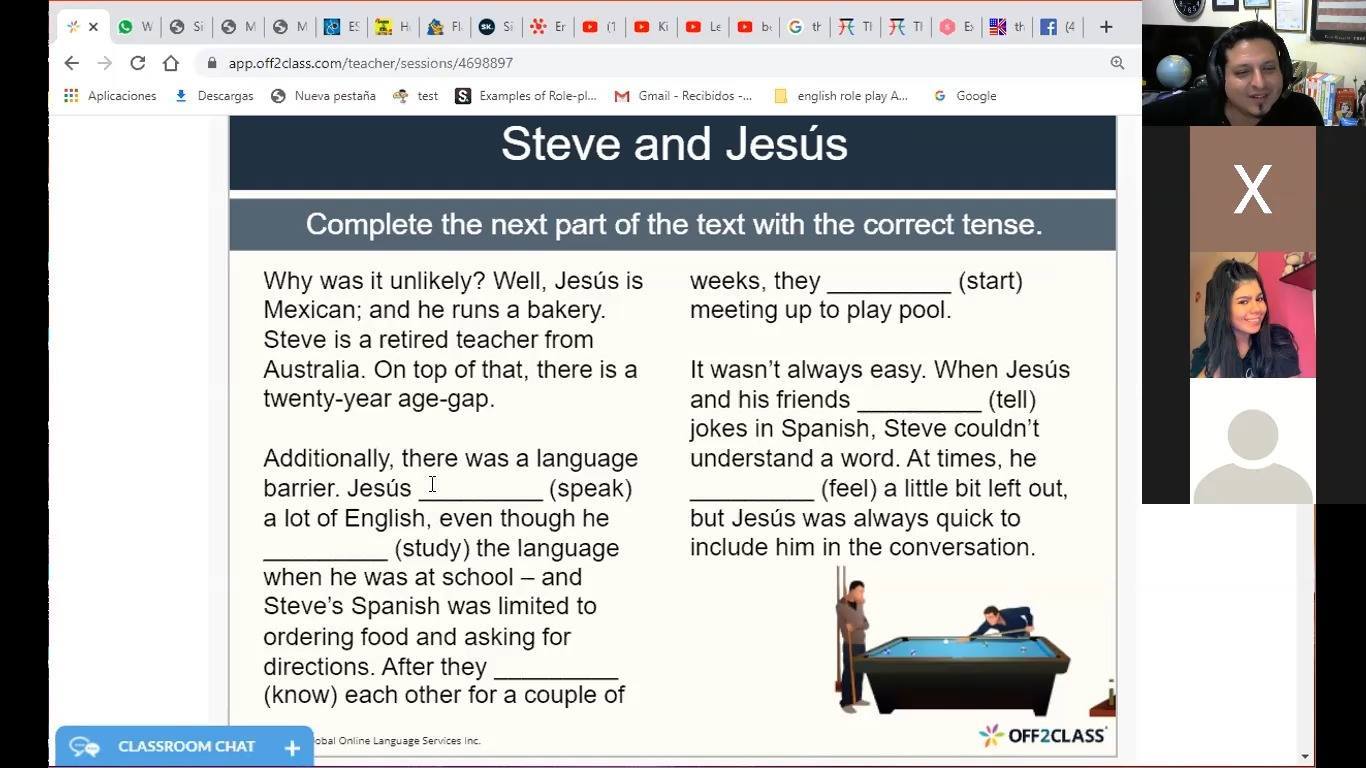Open the Aplicaciones apps bookmark
This screenshot has width=1366, height=768.
[110, 96]
